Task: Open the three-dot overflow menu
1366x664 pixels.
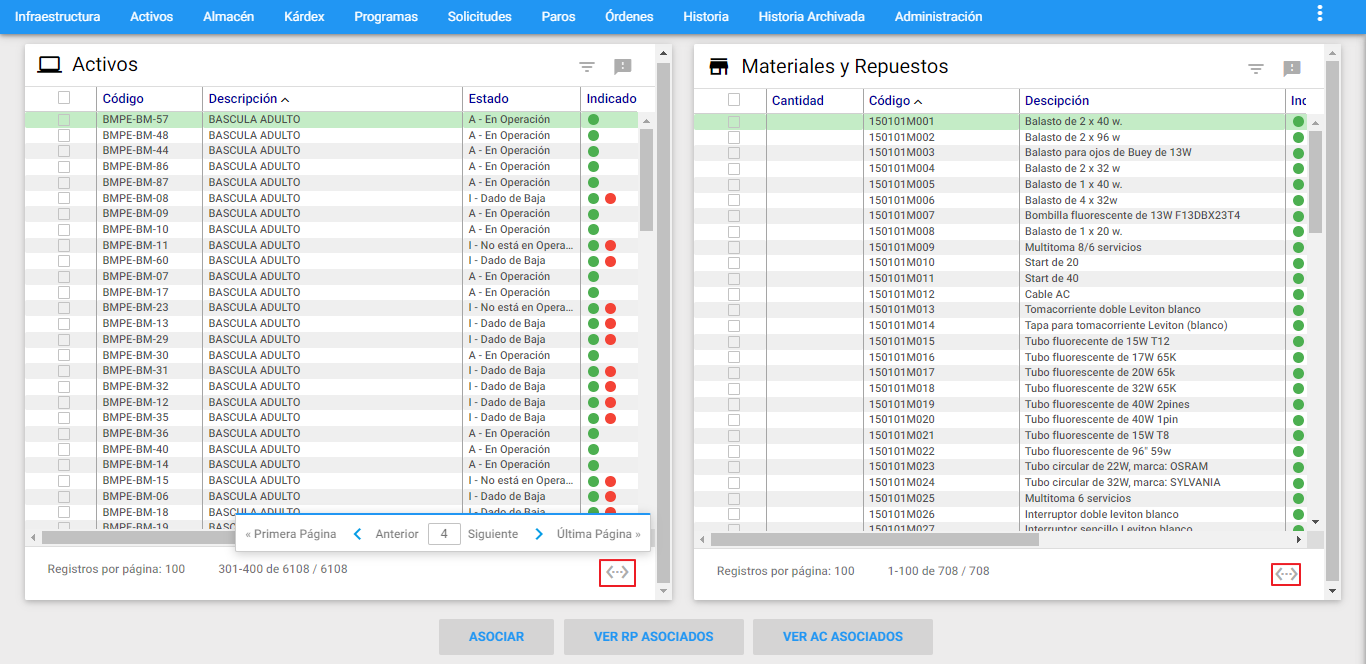Action: (1320, 14)
